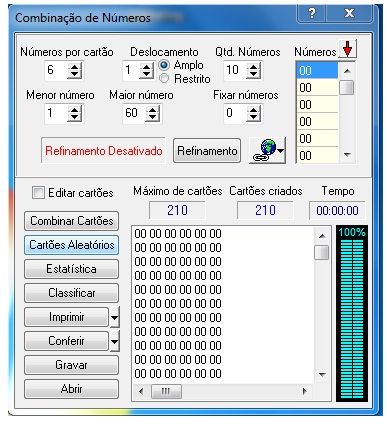Click the Números list scrollbar thumb

pos(347,88)
